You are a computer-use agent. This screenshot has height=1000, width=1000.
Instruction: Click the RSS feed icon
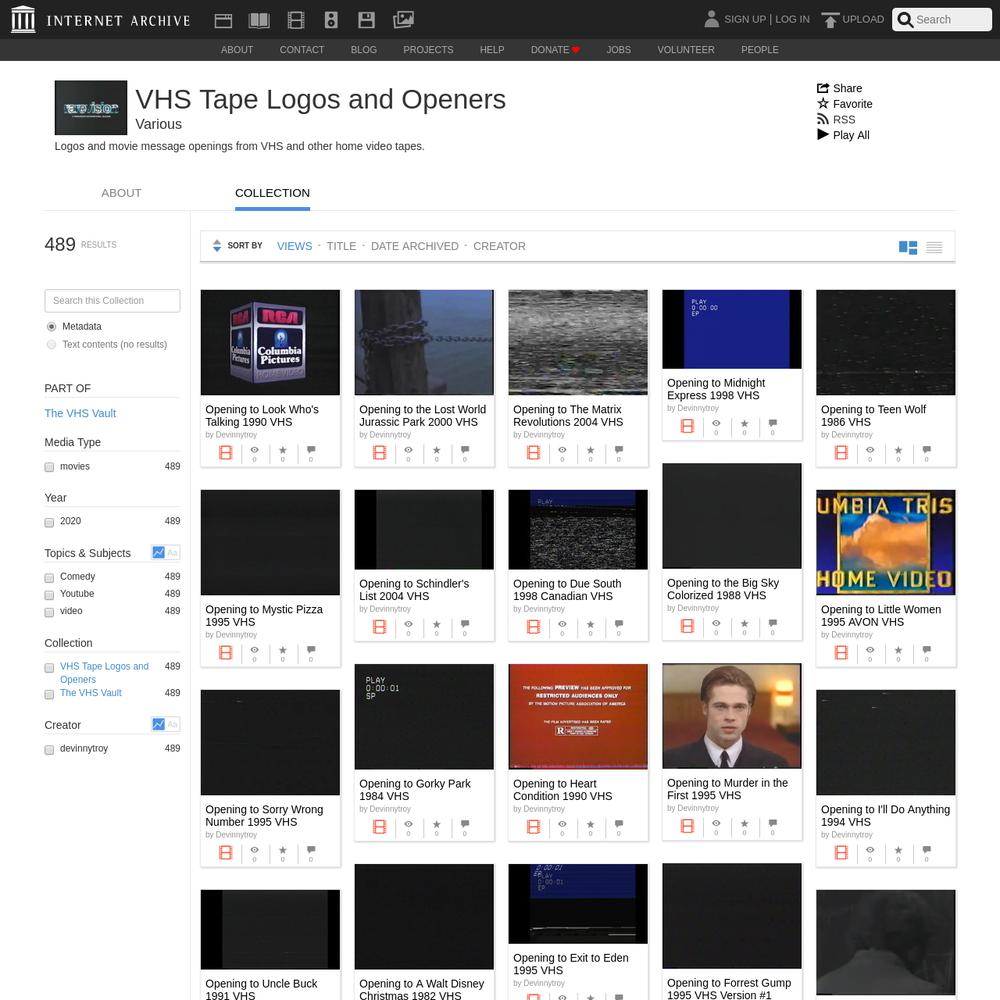[823, 119]
